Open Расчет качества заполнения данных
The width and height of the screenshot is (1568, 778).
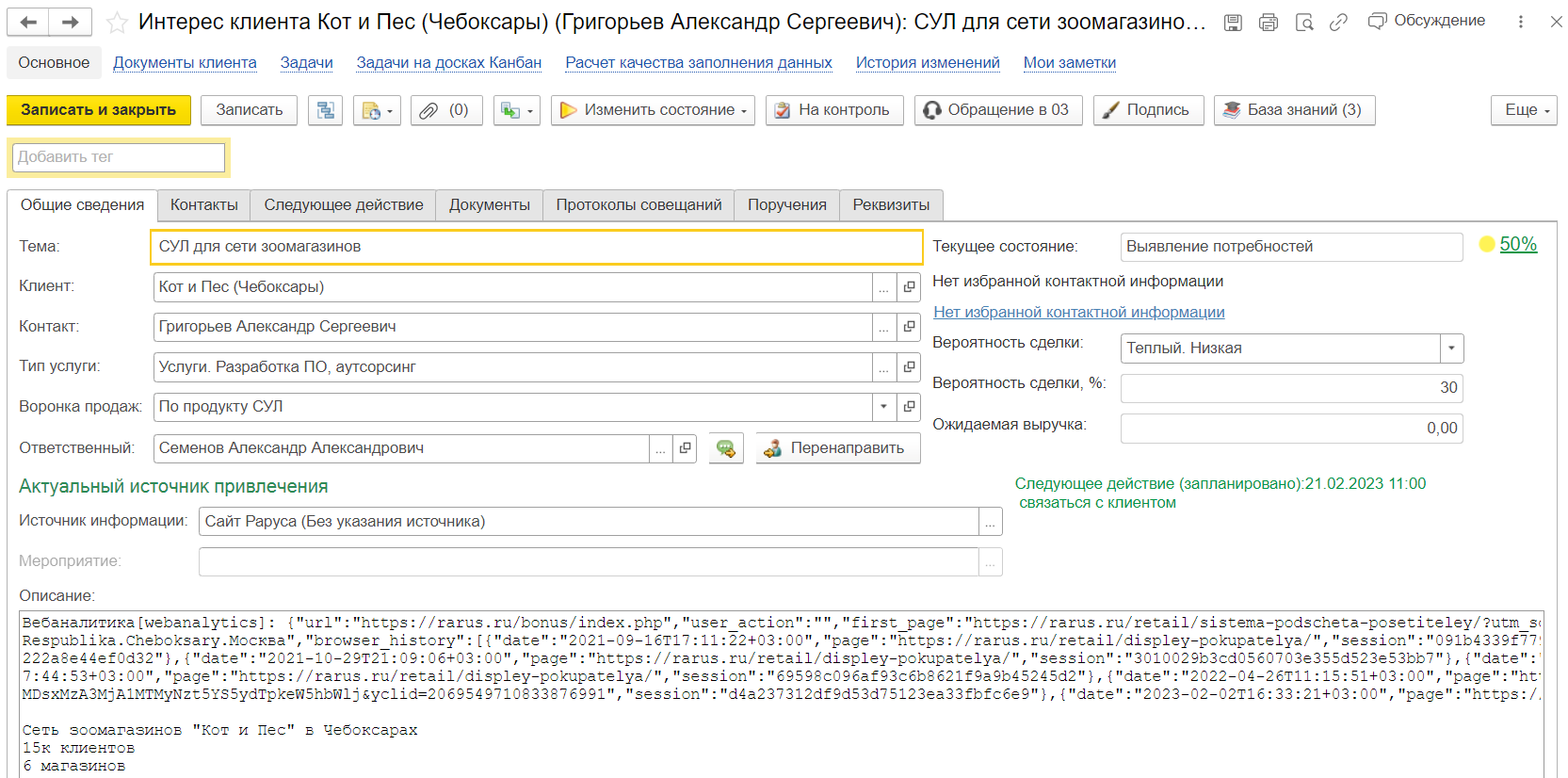point(699,63)
